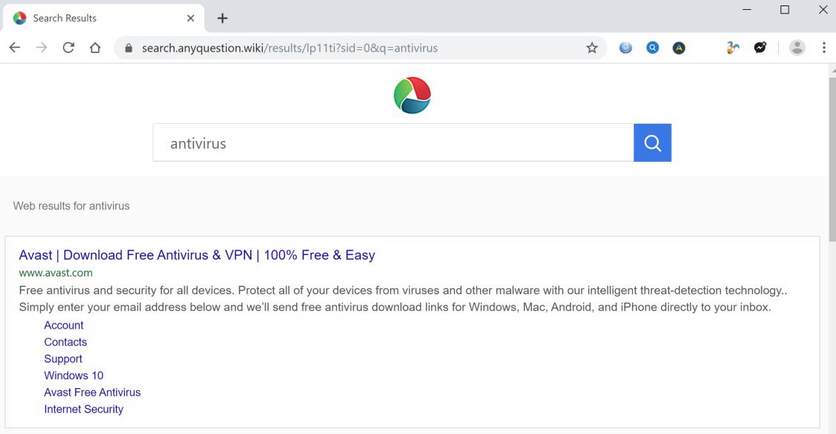Bookmark this page with the star icon
The width and height of the screenshot is (836, 434).
click(x=592, y=48)
